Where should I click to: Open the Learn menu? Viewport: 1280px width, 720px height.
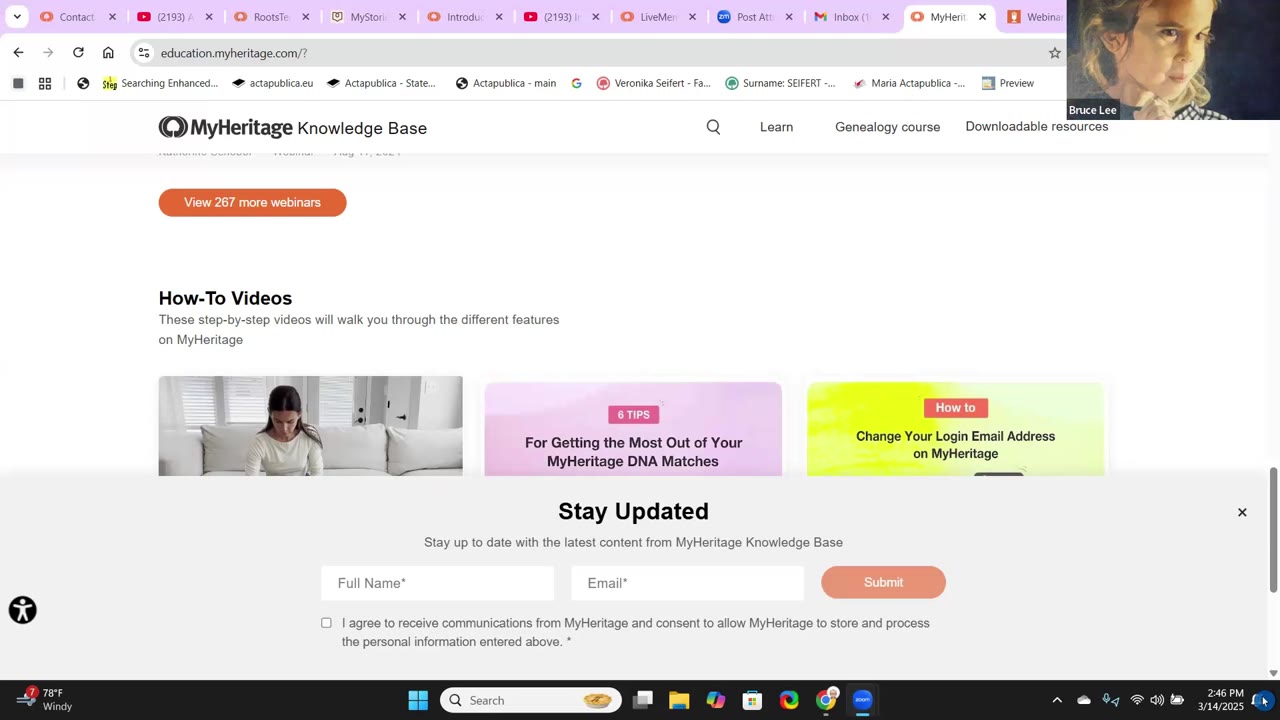click(776, 127)
